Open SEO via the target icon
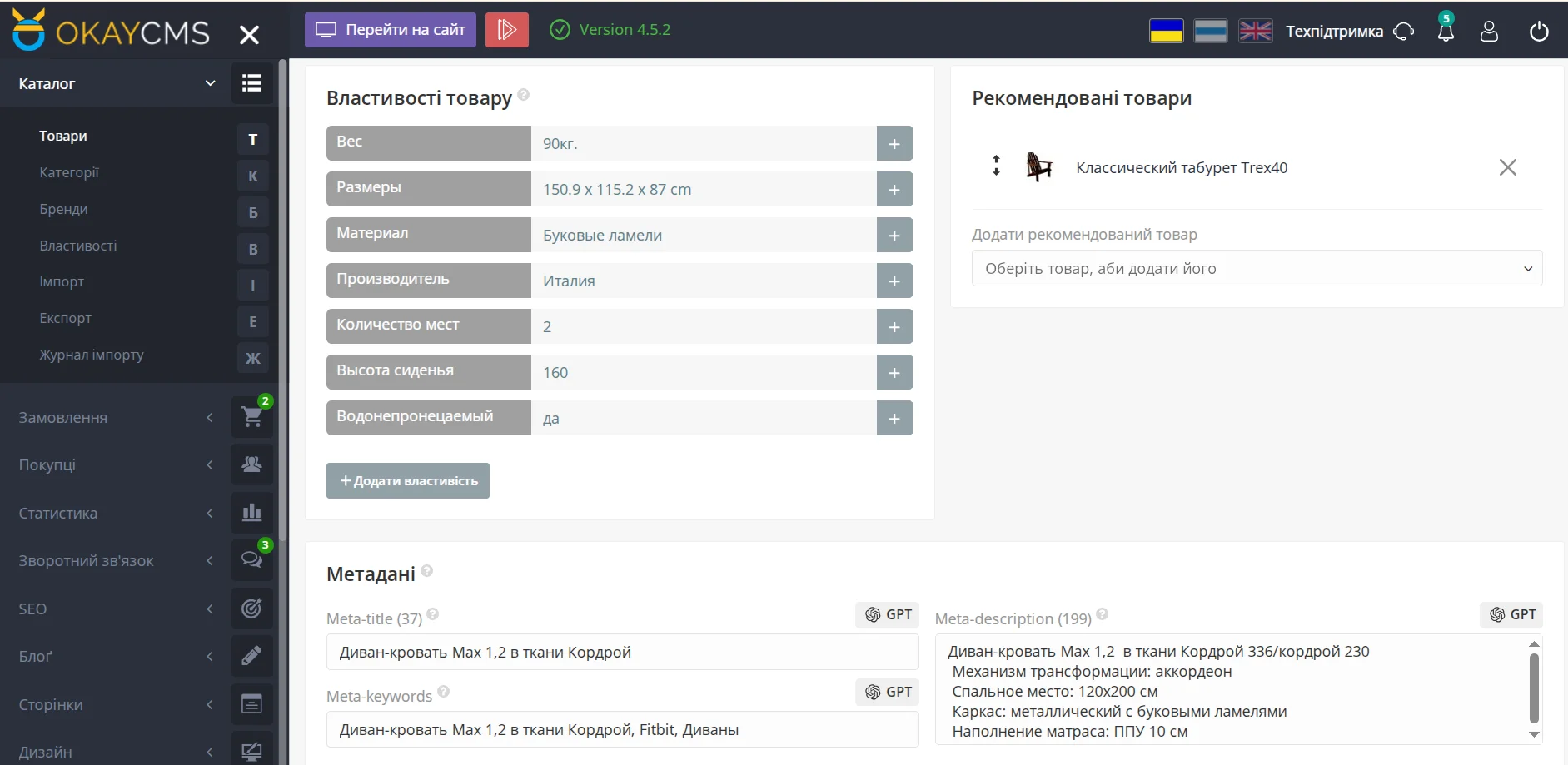Viewport: 1568px width, 765px height. coord(252,608)
